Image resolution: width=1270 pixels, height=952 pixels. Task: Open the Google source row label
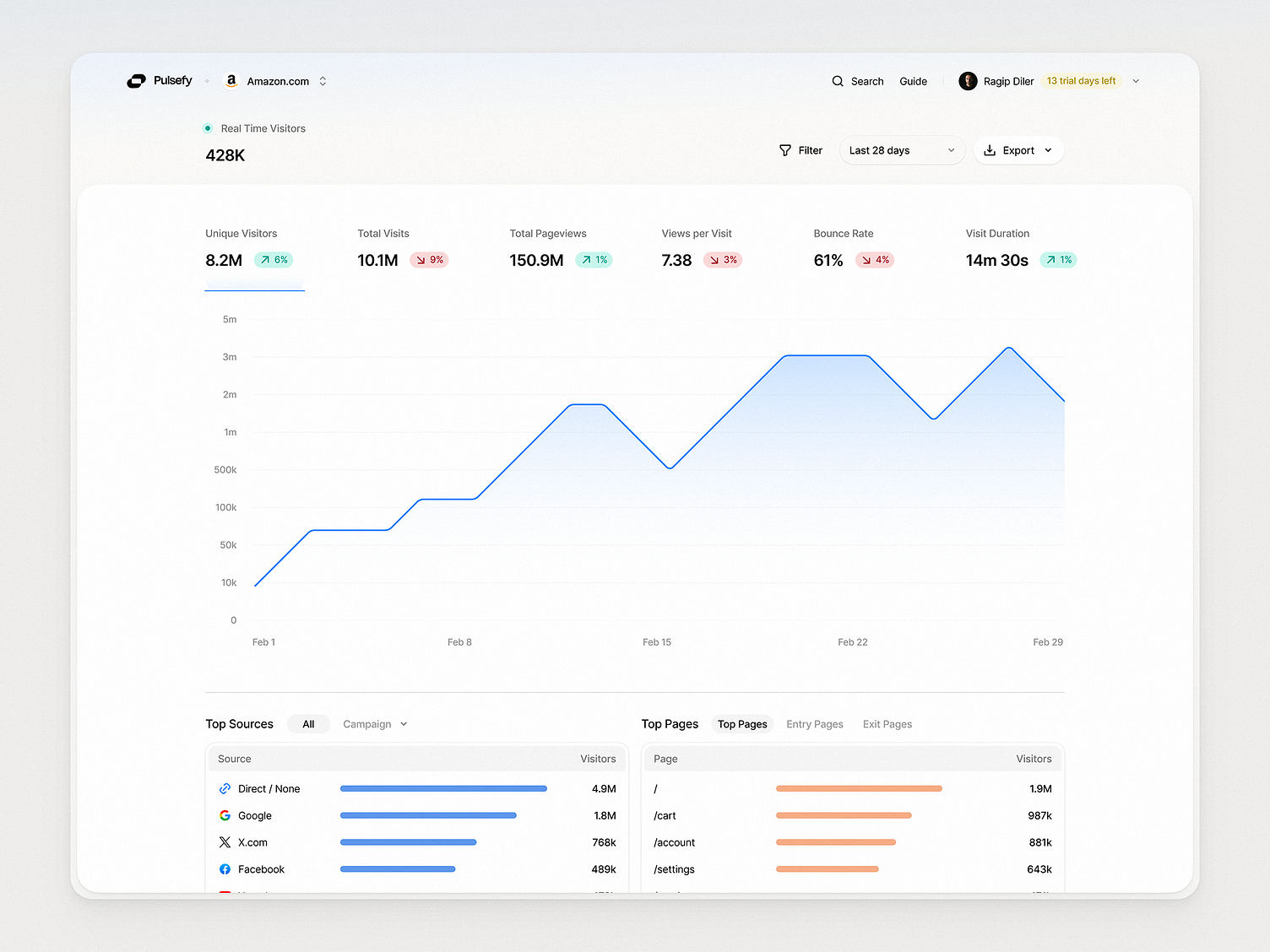[x=255, y=816]
